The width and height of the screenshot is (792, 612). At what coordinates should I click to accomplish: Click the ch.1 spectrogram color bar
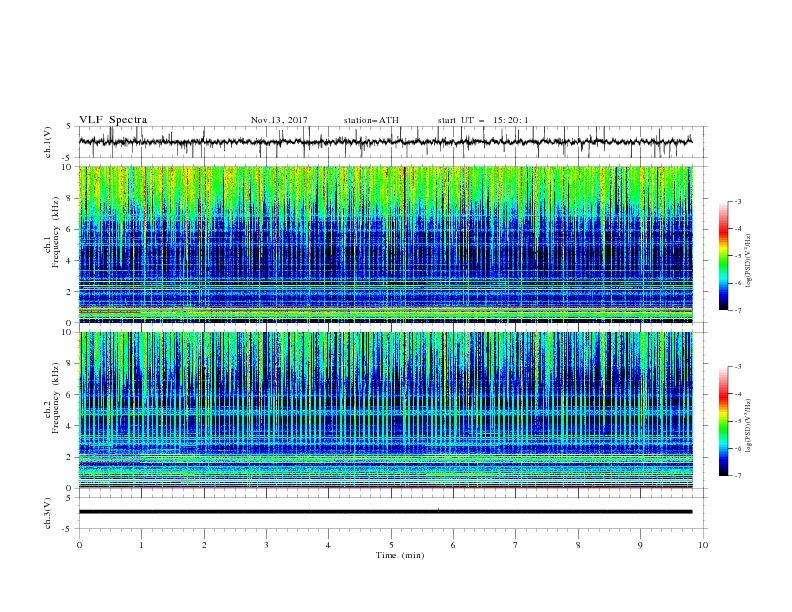click(x=723, y=256)
